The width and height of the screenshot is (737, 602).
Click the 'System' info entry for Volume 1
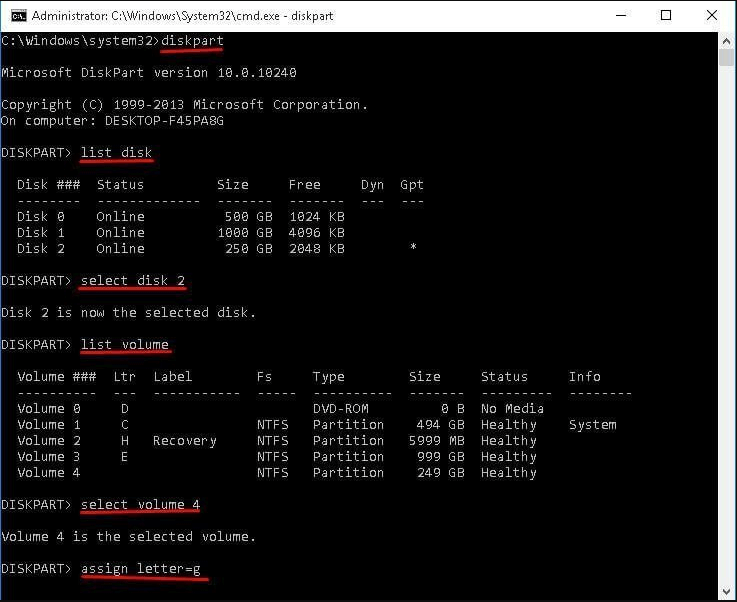click(593, 425)
